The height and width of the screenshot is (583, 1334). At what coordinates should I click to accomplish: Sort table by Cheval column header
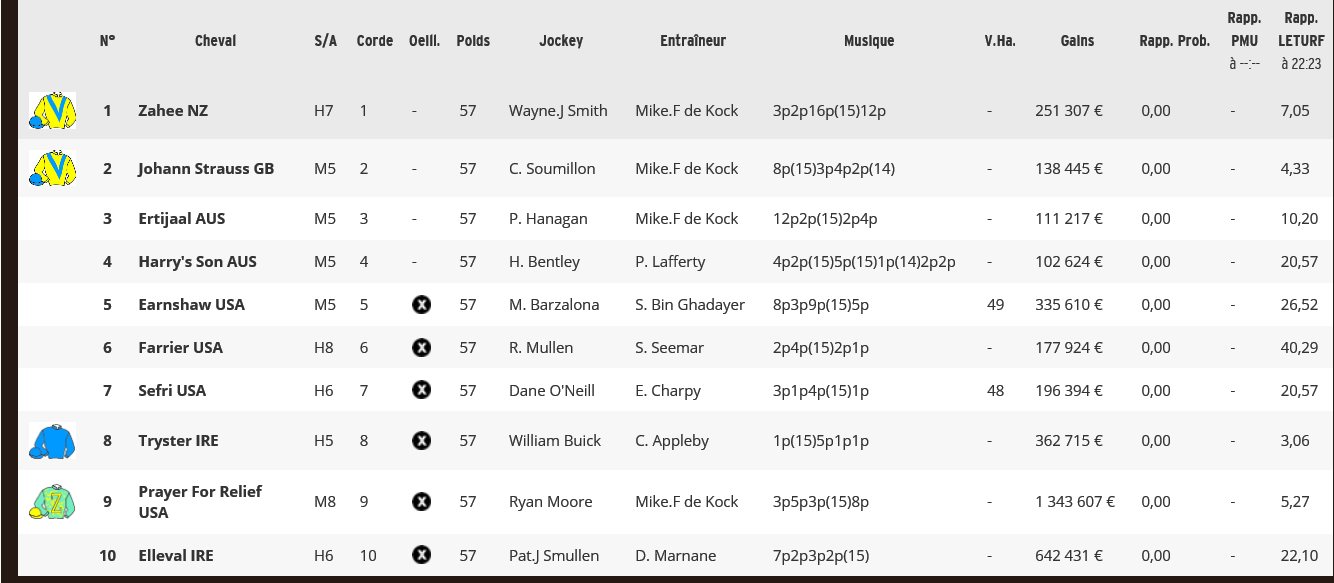click(216, 41)
